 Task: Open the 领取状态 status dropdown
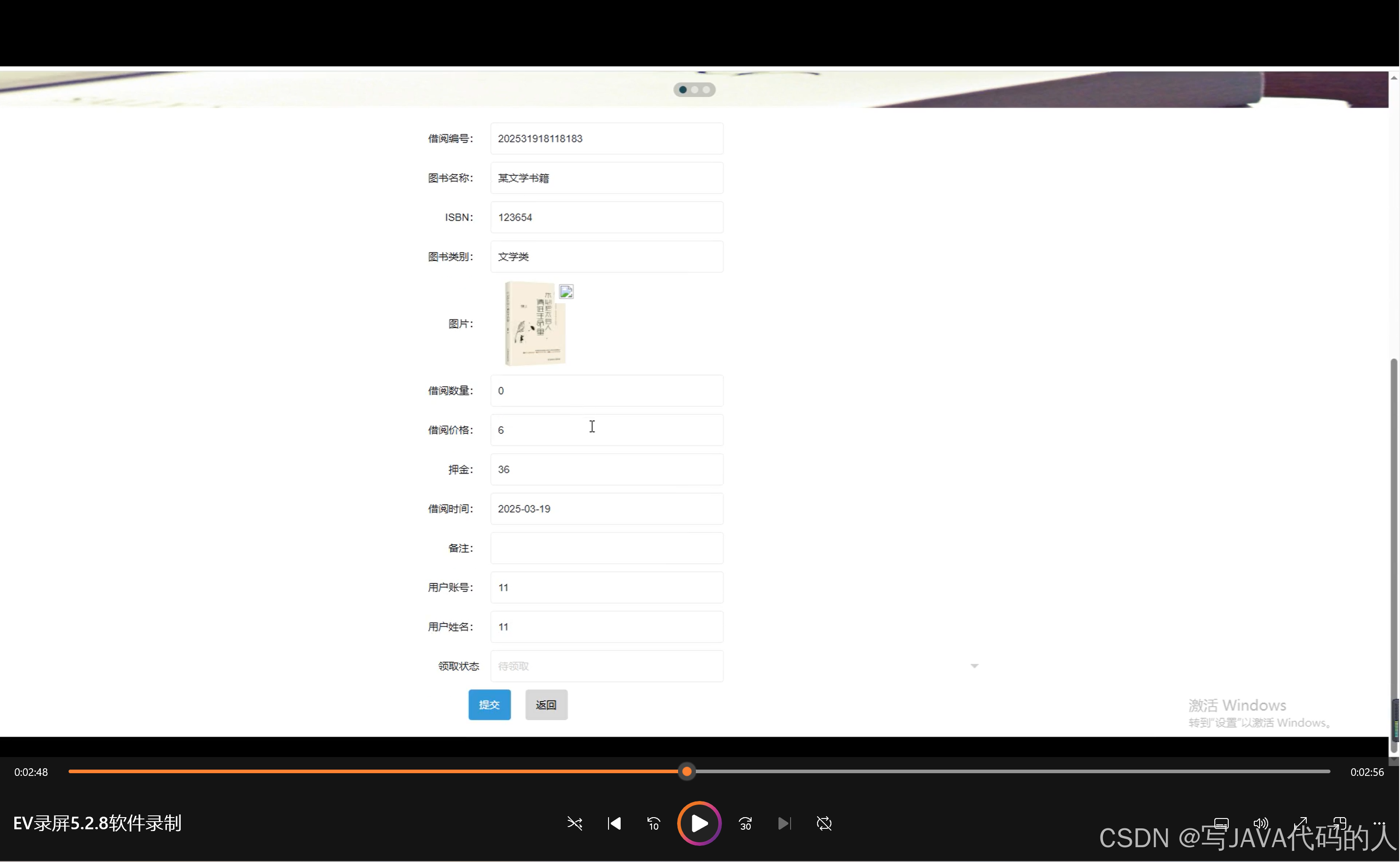tap(606, 666)
